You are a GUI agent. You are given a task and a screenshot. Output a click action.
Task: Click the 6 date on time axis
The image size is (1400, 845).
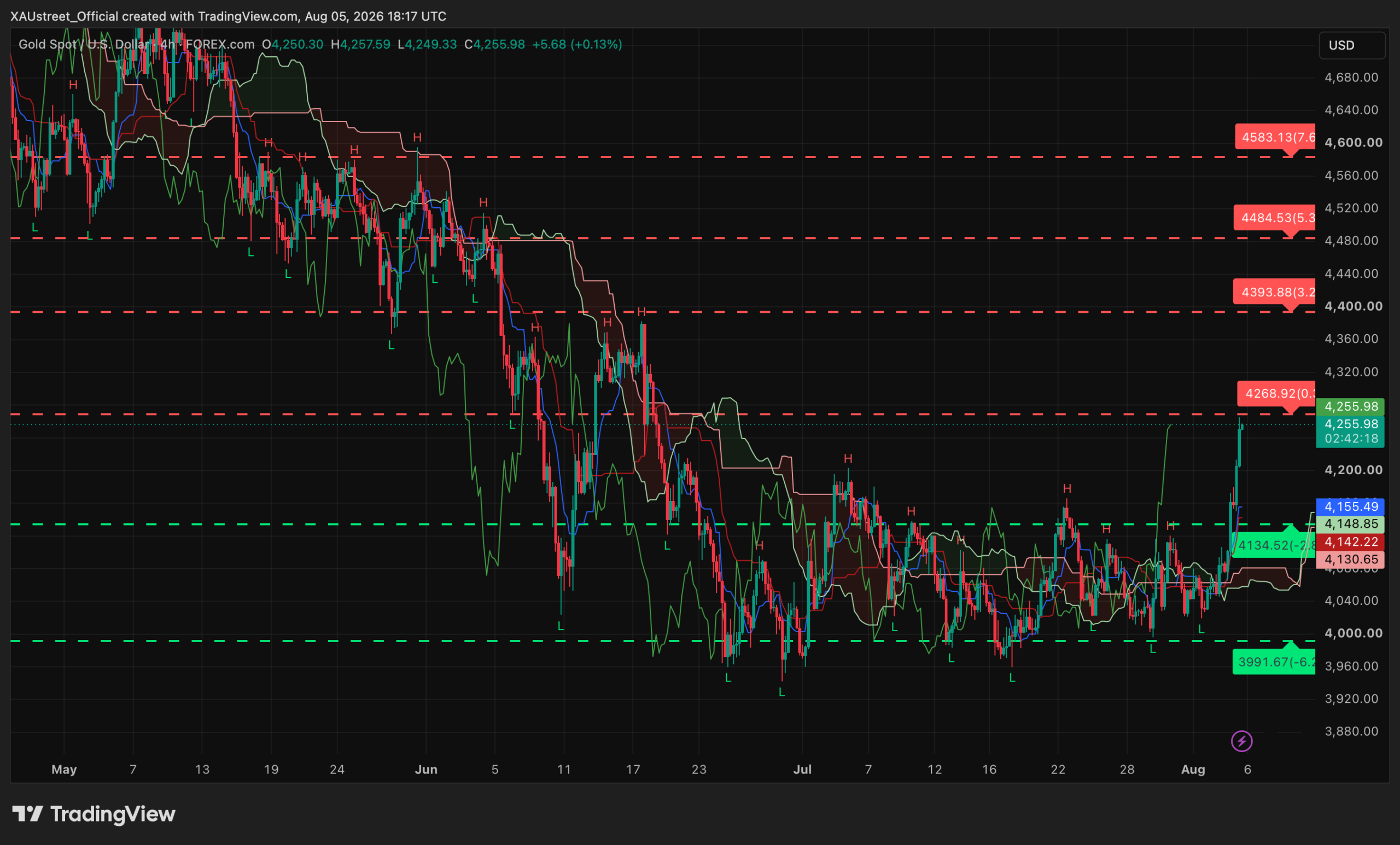point(1248,770)
